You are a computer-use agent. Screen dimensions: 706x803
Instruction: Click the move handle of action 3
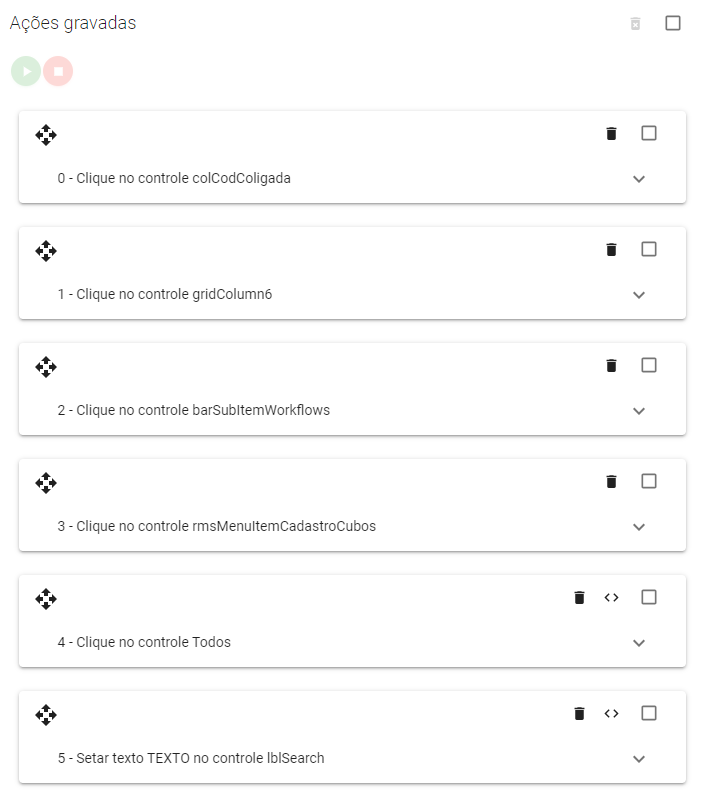pyautogui.click(x=46, y=483)
